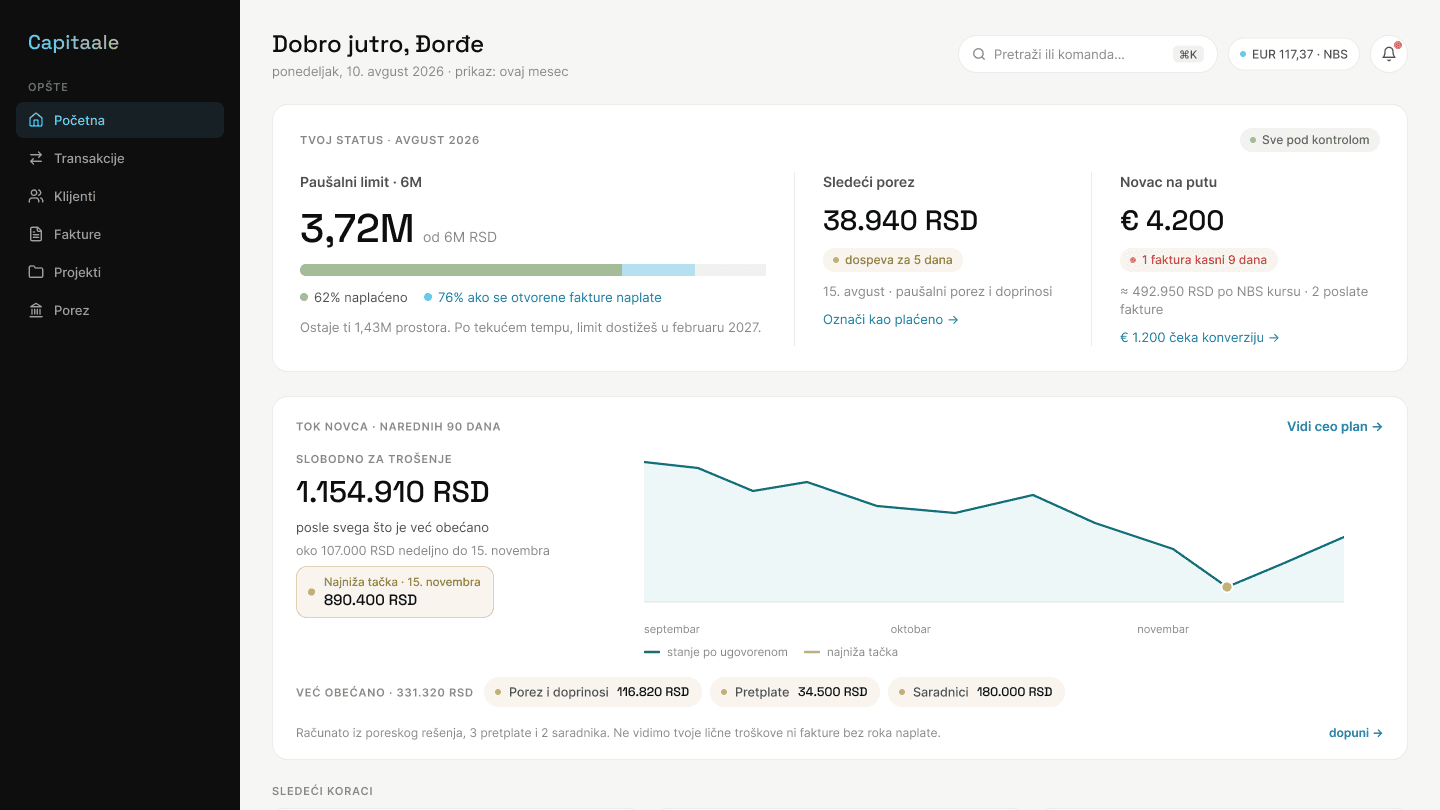Click the Pretplate 34.500 RSD chip
The image size is (1440, 810).
pos(795,692)
